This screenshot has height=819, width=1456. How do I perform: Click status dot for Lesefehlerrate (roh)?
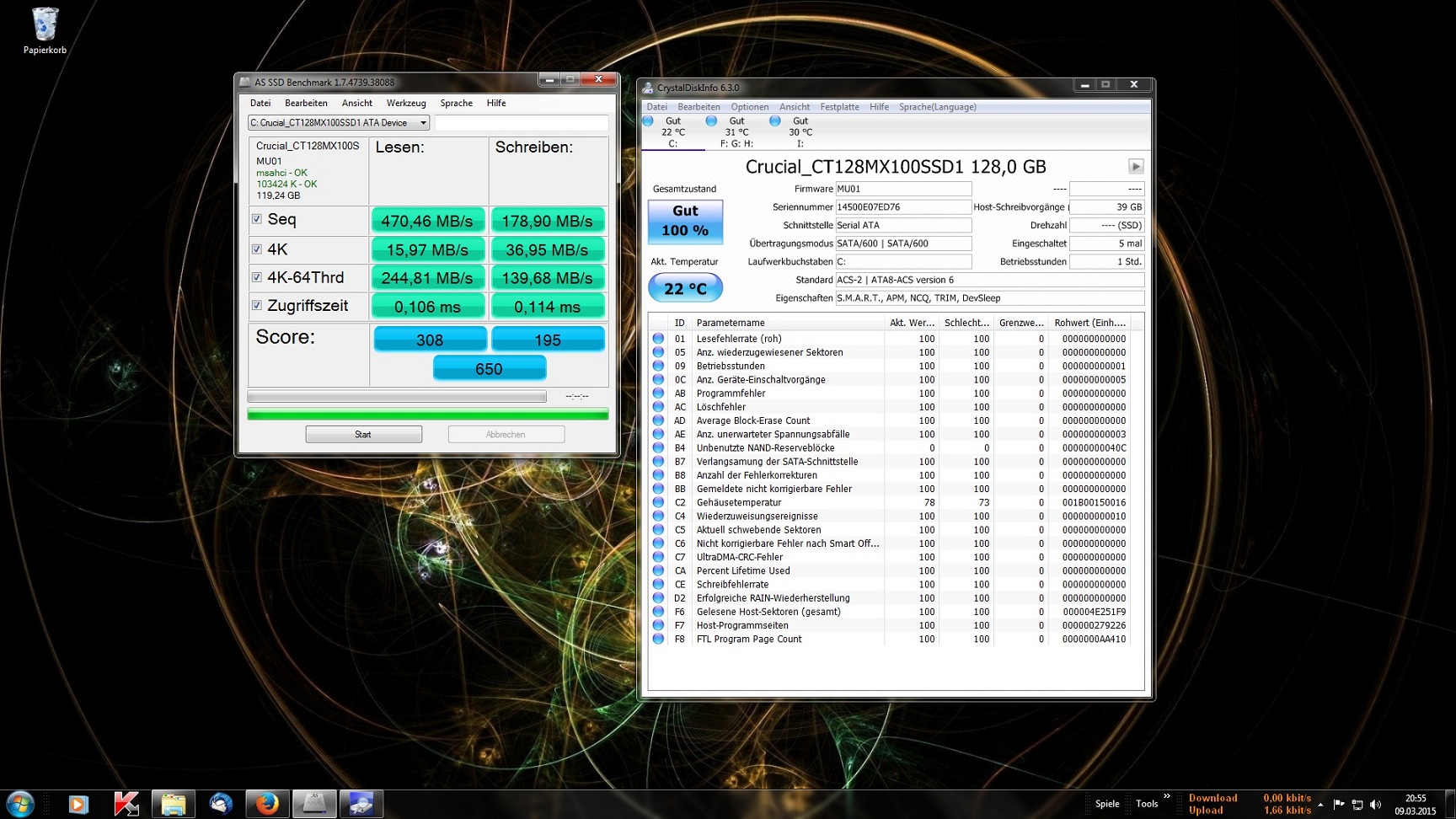(659, 339)
